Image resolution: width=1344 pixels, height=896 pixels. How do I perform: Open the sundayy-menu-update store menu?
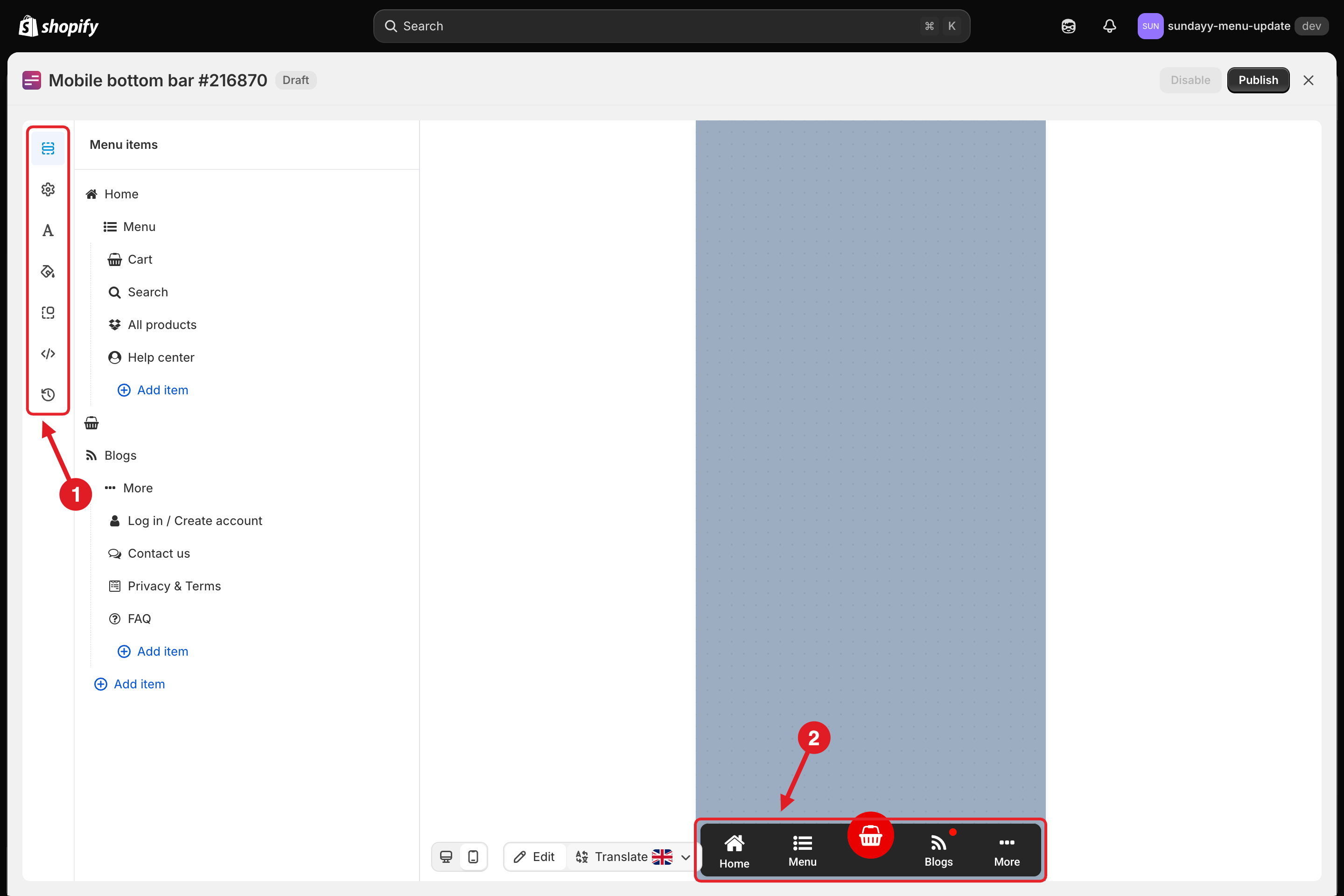(x=1232, y=26)
